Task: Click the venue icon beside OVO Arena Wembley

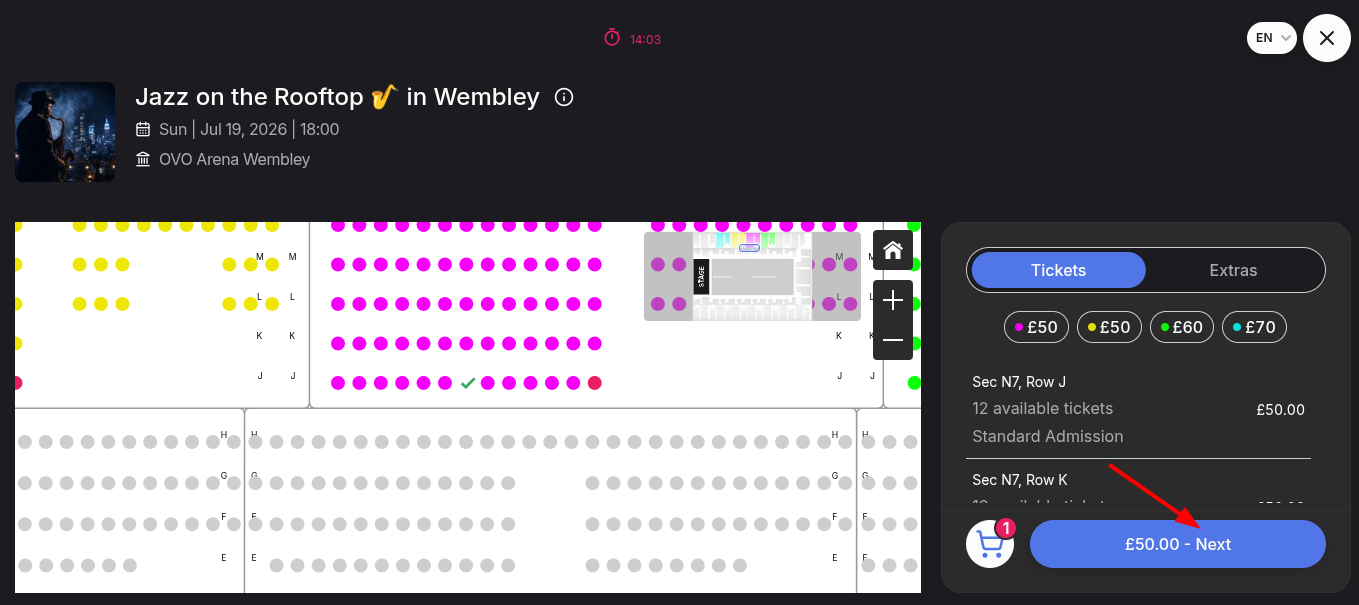Action: [143, 159]
